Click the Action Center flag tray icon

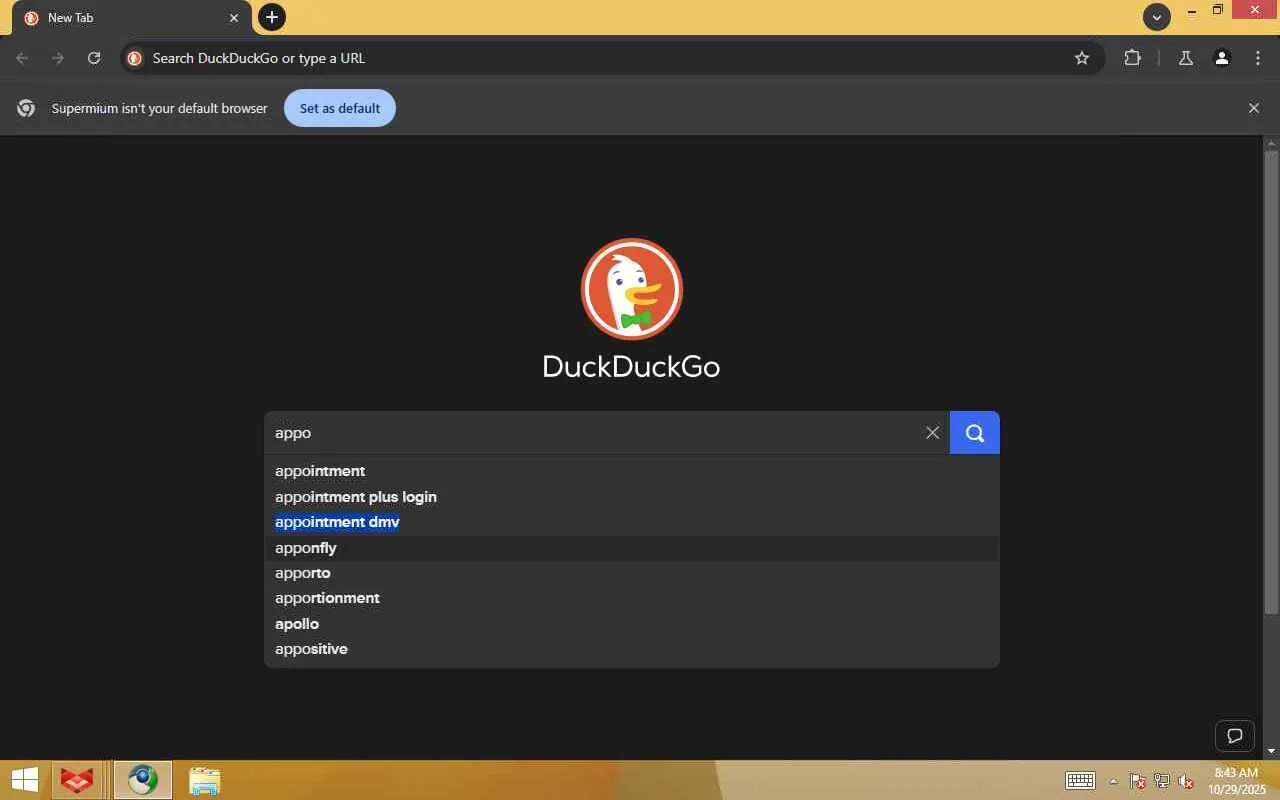point(1138,781)
